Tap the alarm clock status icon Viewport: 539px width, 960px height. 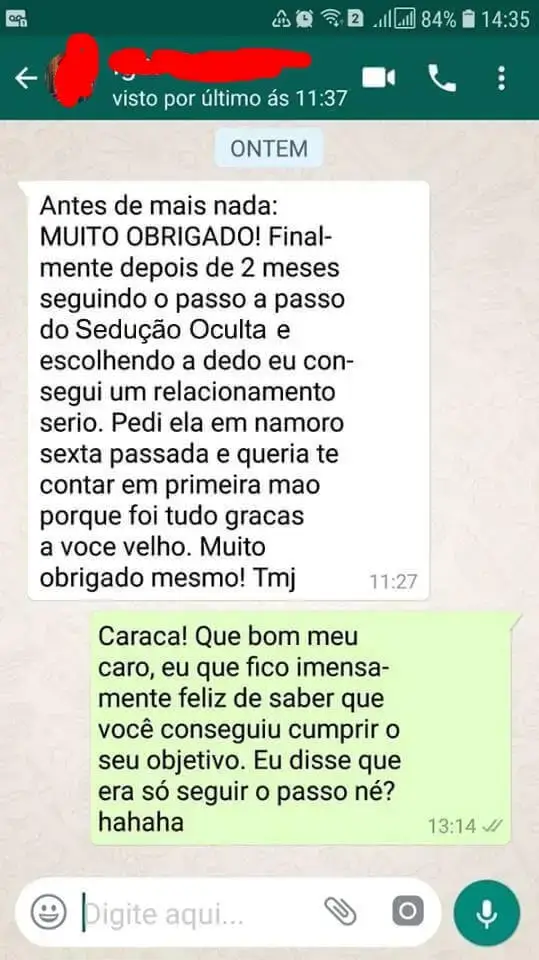click(304, 20)
